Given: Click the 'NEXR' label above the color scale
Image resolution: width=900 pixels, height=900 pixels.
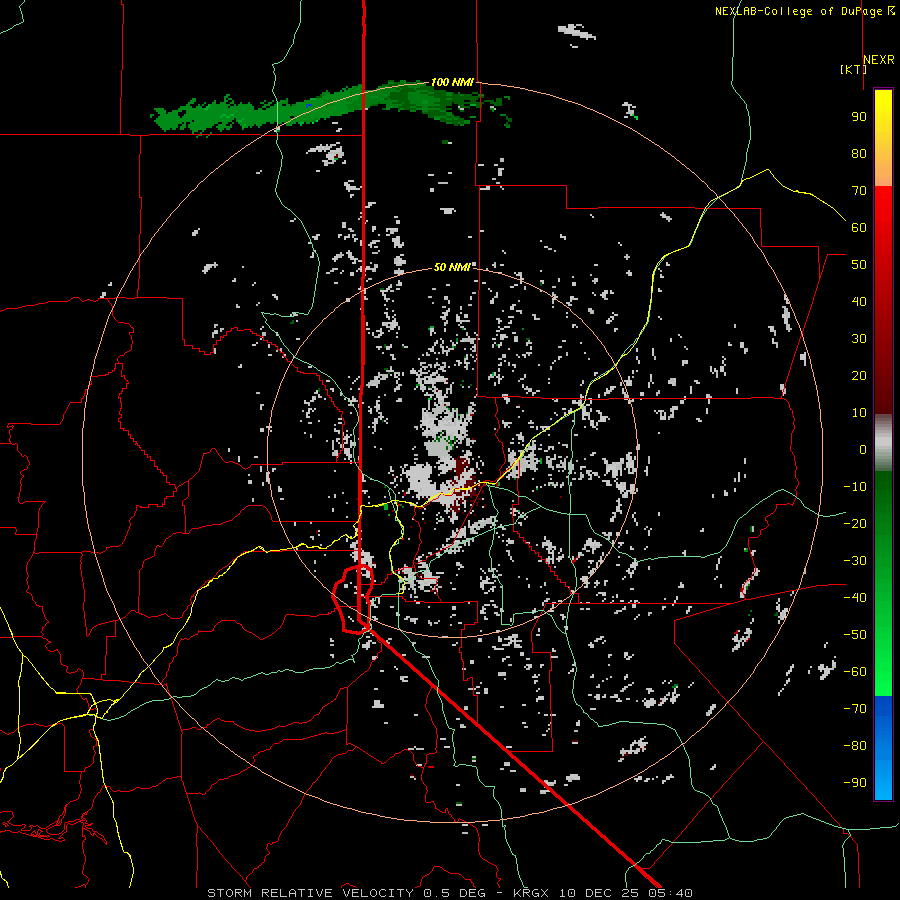Looking at the screenshot, I should coord(879,60).
